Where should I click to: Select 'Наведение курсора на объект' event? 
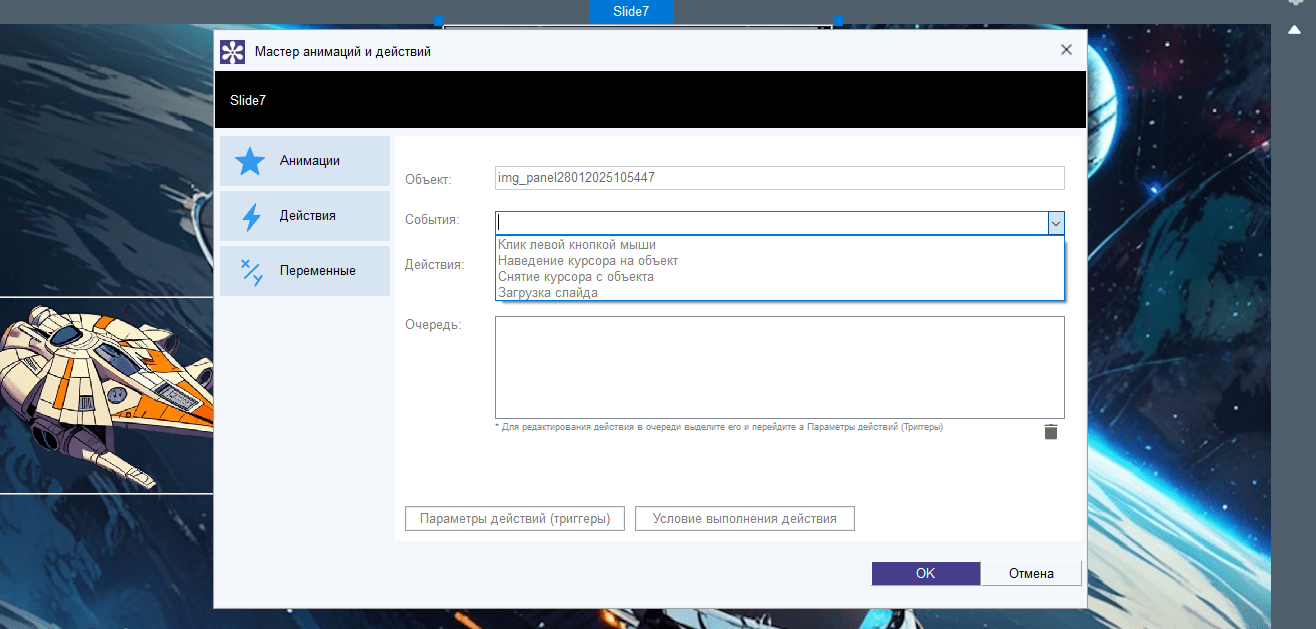coord(780,260)
